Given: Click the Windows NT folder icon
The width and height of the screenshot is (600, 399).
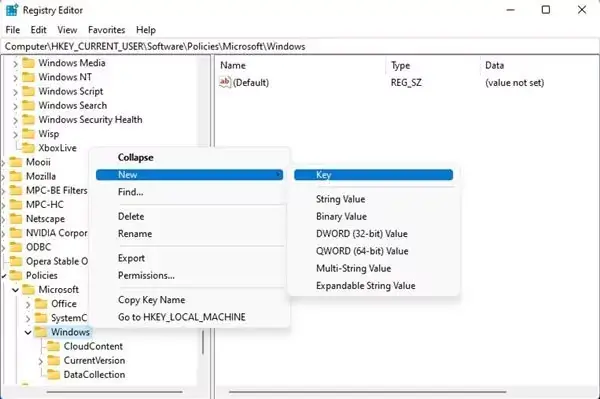Looking at the screenshot, I should click(28, 77).
